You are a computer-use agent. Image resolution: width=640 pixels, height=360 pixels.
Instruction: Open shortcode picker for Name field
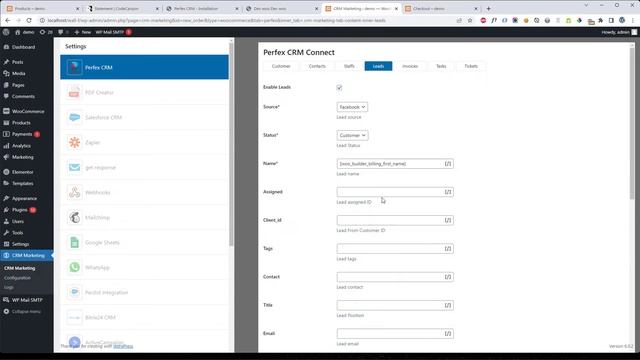[x=448, y=164]
